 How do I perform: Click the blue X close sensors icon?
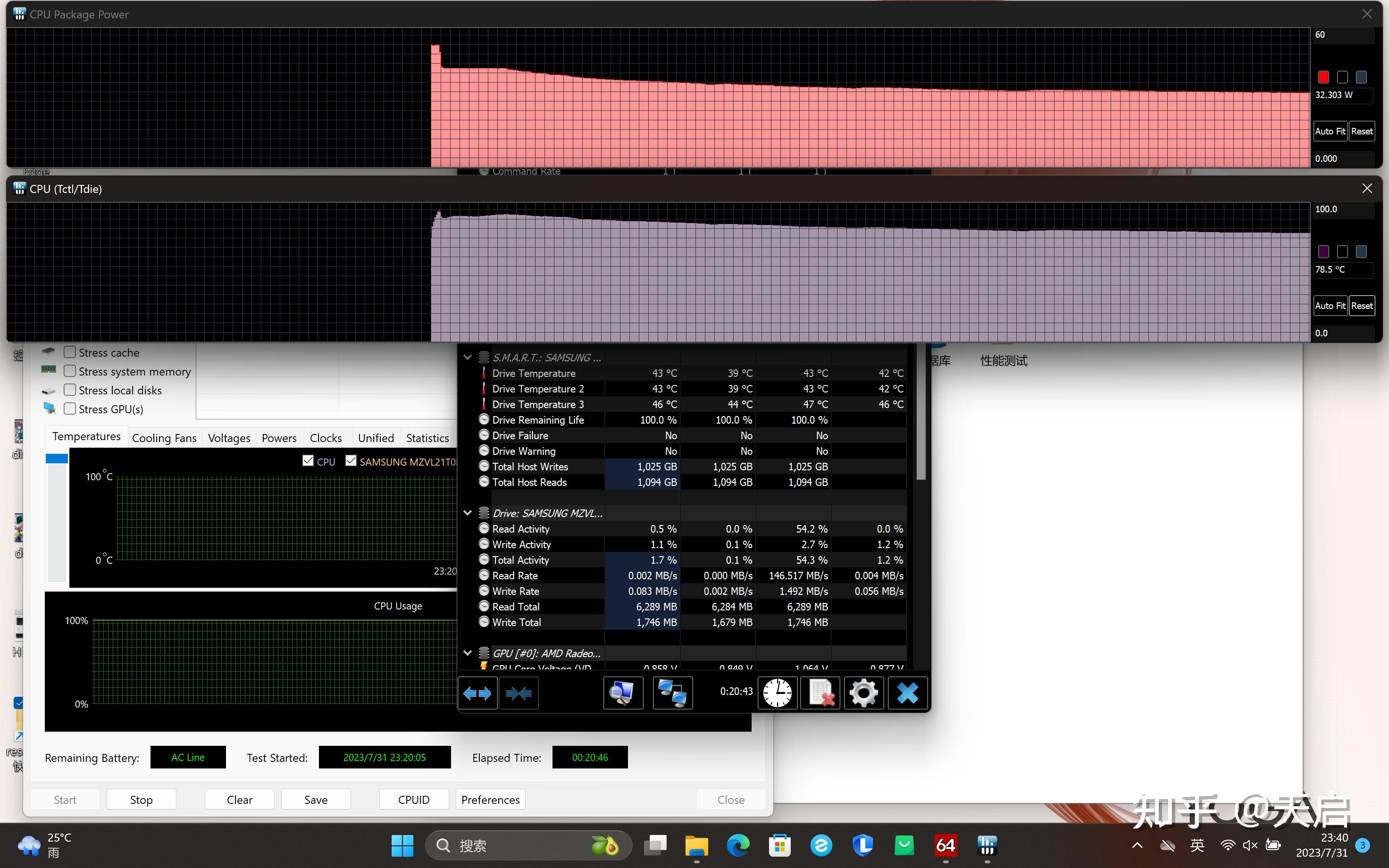pos(907,693)
